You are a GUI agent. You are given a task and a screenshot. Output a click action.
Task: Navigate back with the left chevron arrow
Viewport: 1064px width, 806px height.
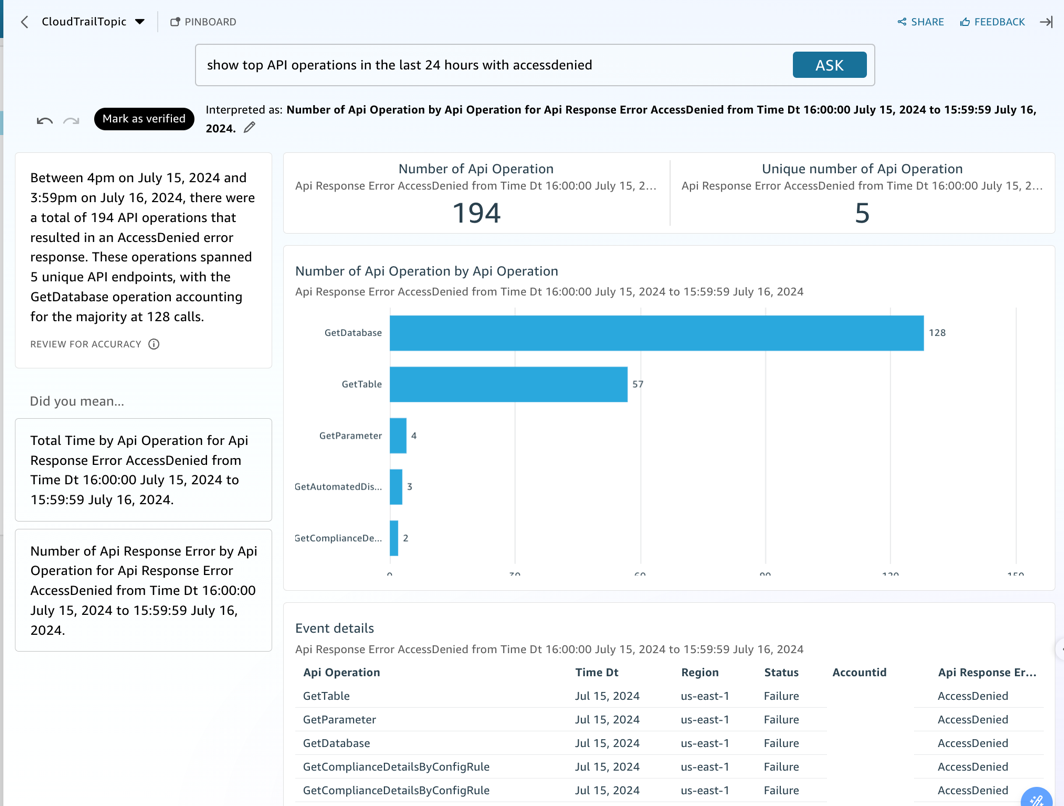pyautogui.click(x=23, y=21)
